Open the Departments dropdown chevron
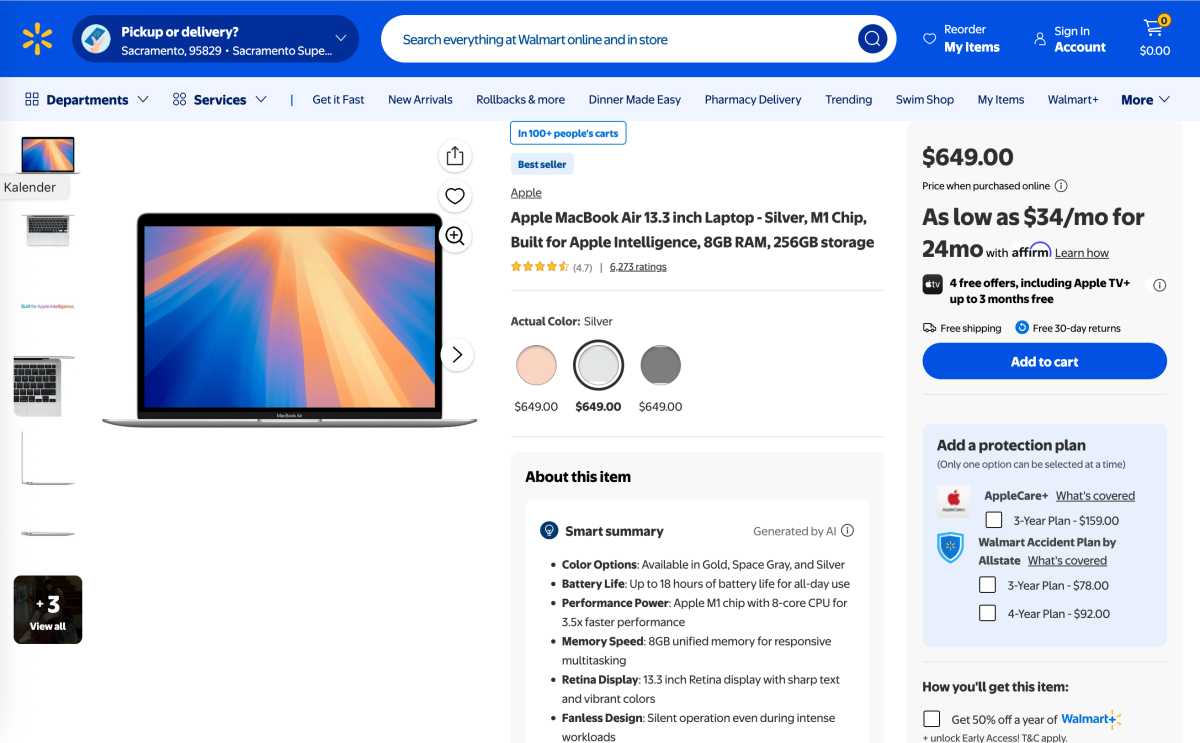Image resolution: width=1200 pixels, height=743 pixels. point(143,99)
